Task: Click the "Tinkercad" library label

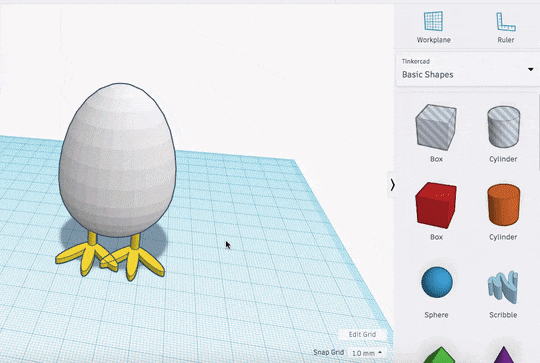Action: tap(416, 61)
